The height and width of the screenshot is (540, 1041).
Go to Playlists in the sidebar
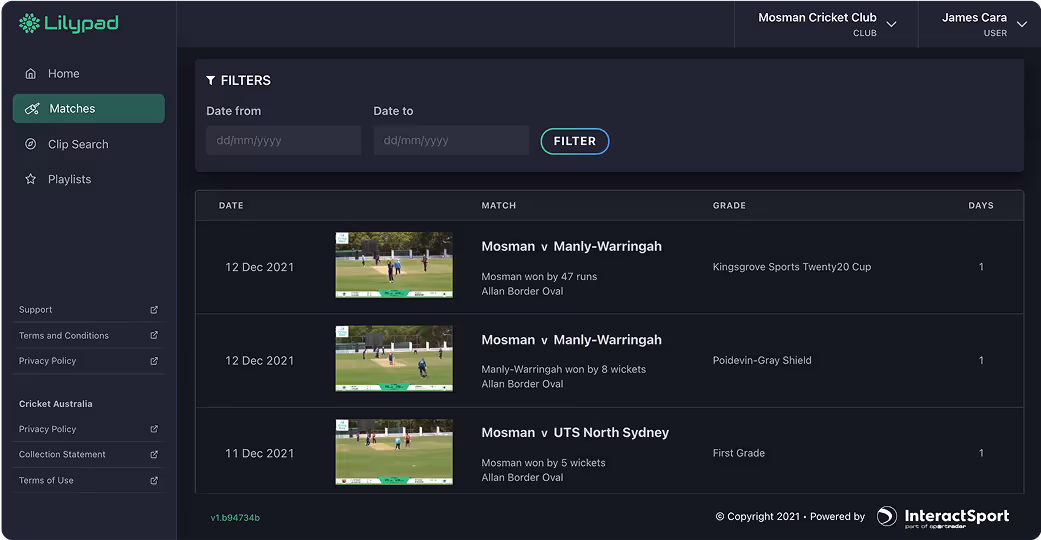point(69,180)
